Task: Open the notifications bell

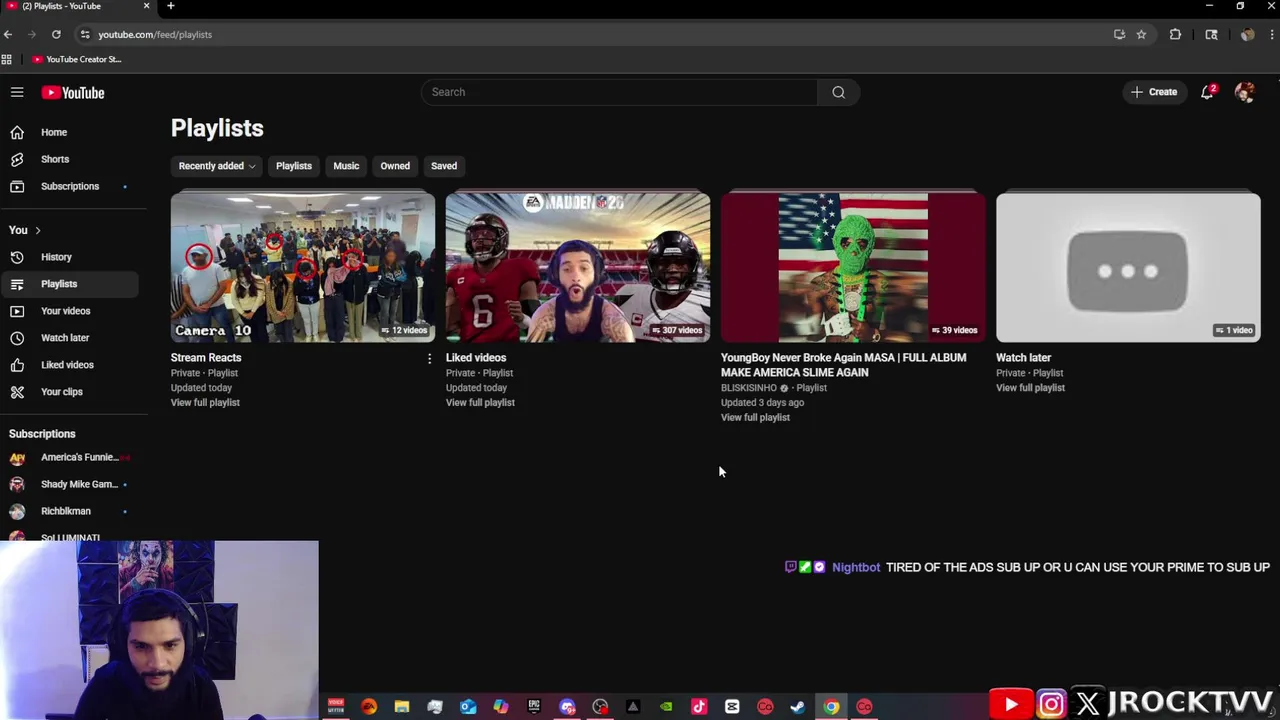Action: coord(1208,92)
